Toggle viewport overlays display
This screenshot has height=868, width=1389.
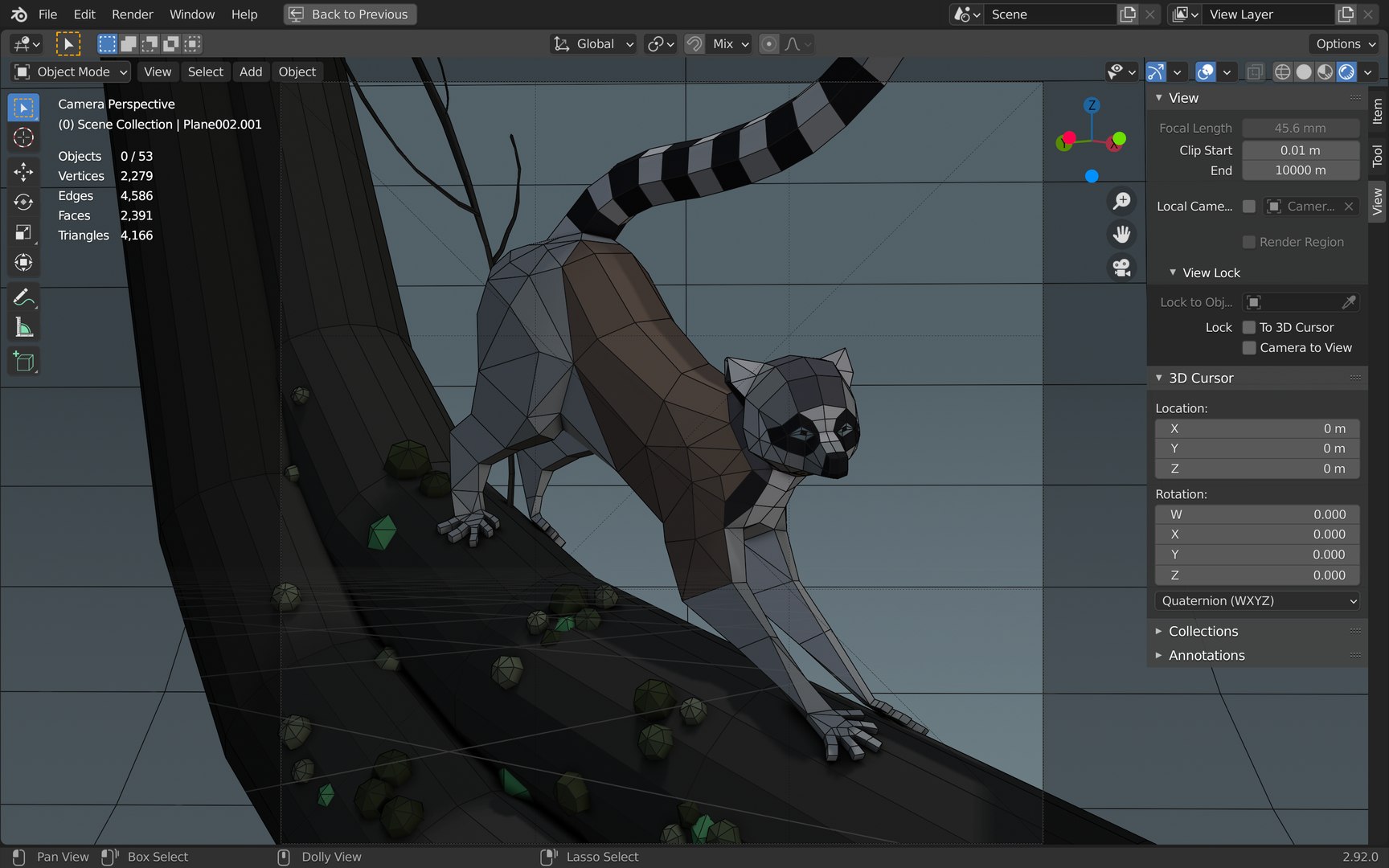pos(1205,72)
